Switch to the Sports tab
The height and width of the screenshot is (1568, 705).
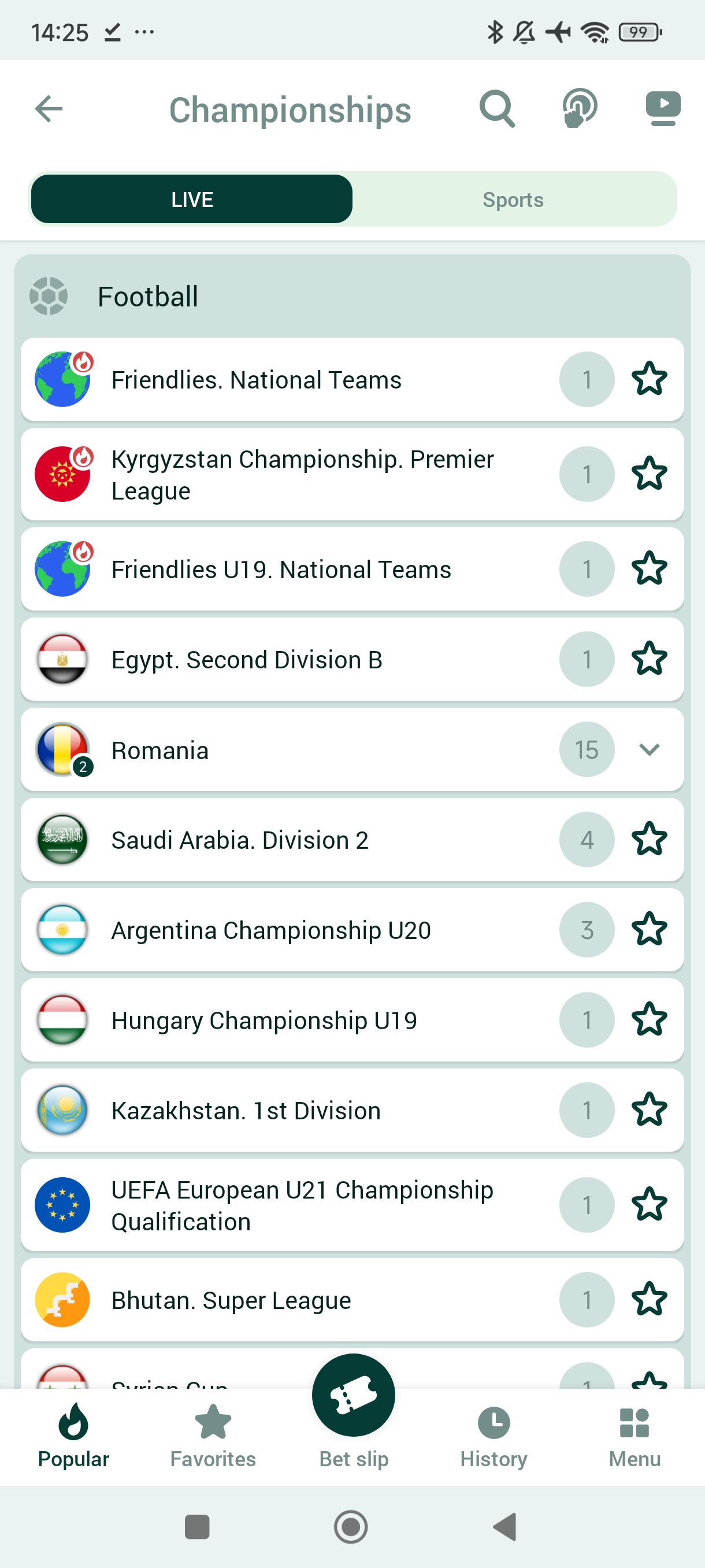[x=513, y=199]
